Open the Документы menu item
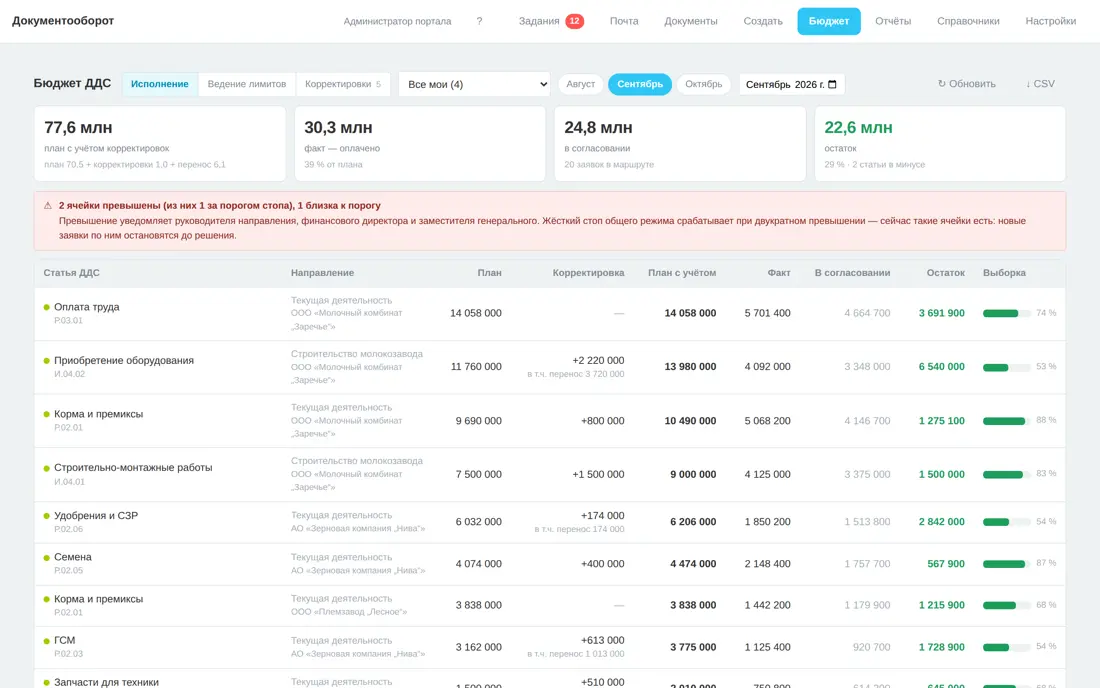The width and height of the screenshot is (1100, 688). [691, 21]
